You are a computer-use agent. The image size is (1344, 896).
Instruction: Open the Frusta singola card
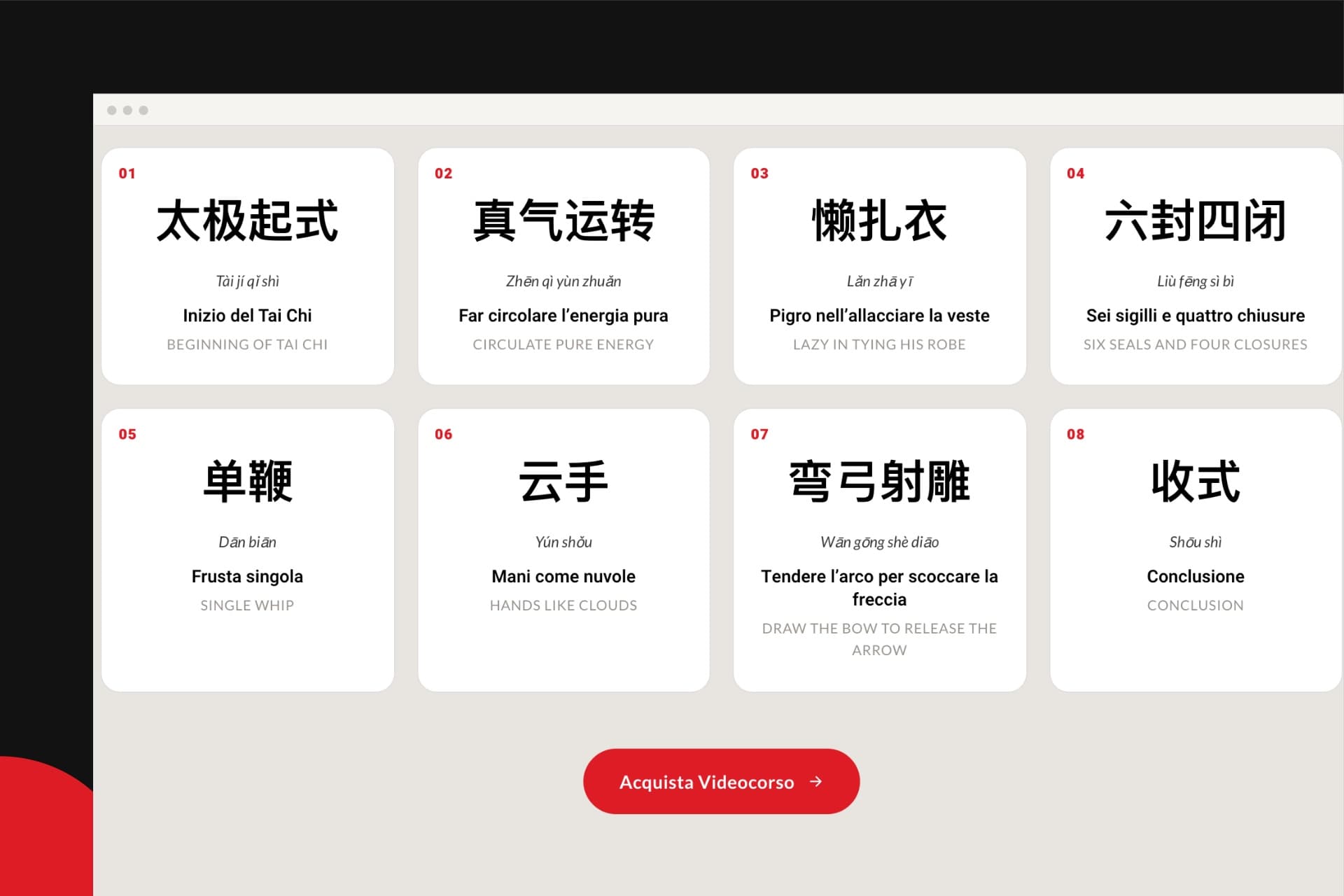[248, 550]
